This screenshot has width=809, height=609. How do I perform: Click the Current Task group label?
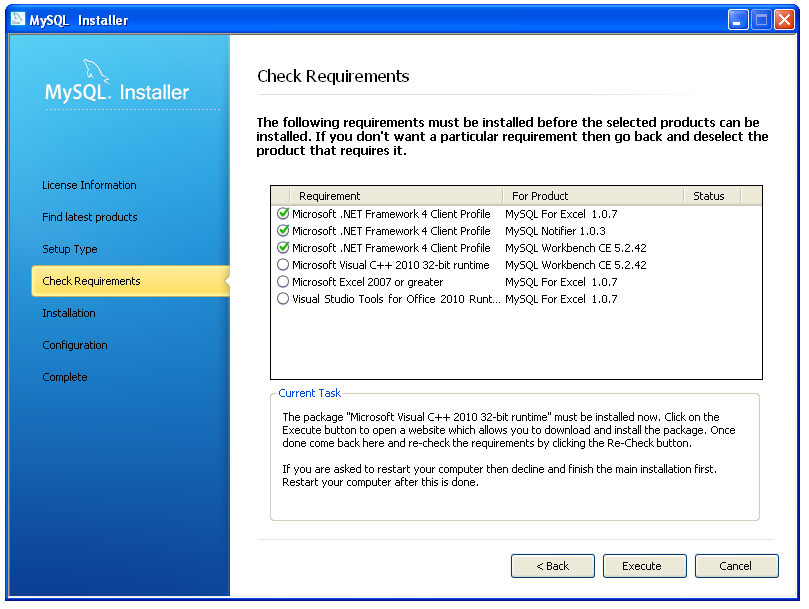(x=310, y=393)
